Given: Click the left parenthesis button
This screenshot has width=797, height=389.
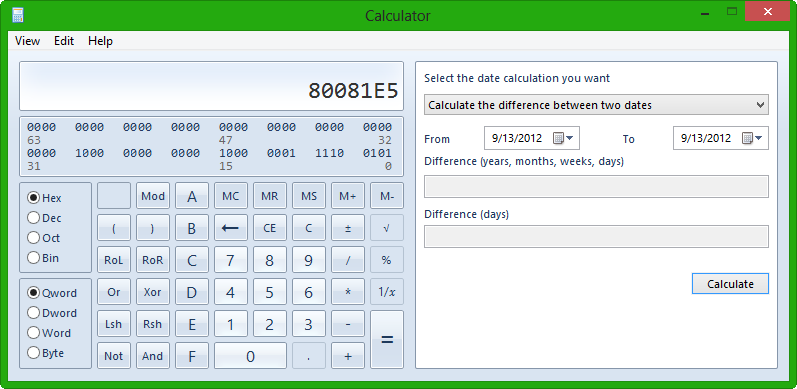Looking at the screenshot, I should coord(113,228).
